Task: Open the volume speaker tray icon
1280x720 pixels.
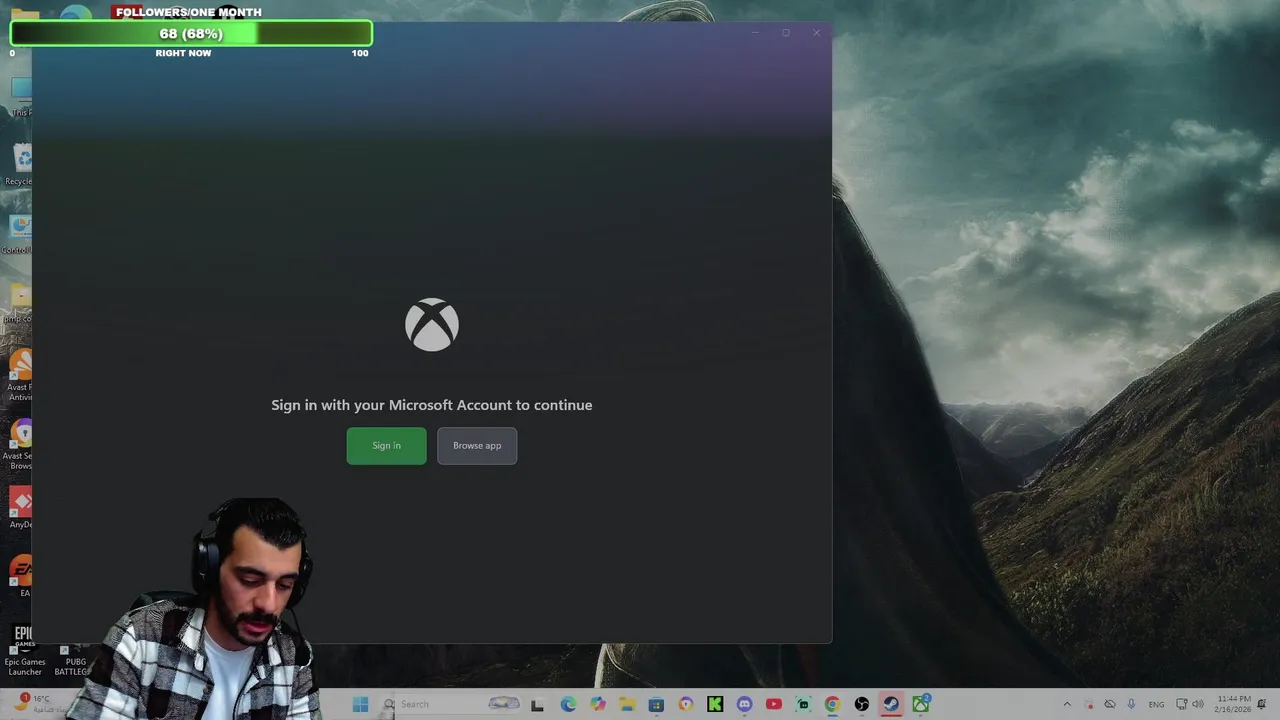Action: [1198, 704]
